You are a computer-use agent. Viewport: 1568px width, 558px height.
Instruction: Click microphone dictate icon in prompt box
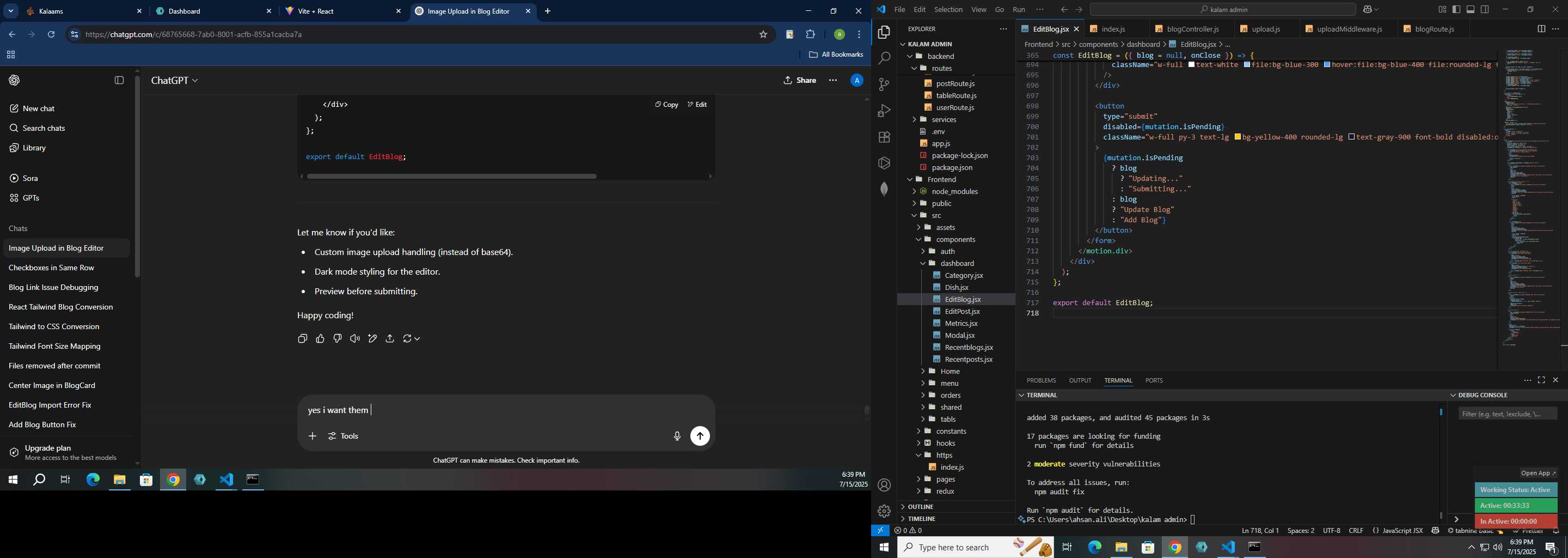coord(677,436)
